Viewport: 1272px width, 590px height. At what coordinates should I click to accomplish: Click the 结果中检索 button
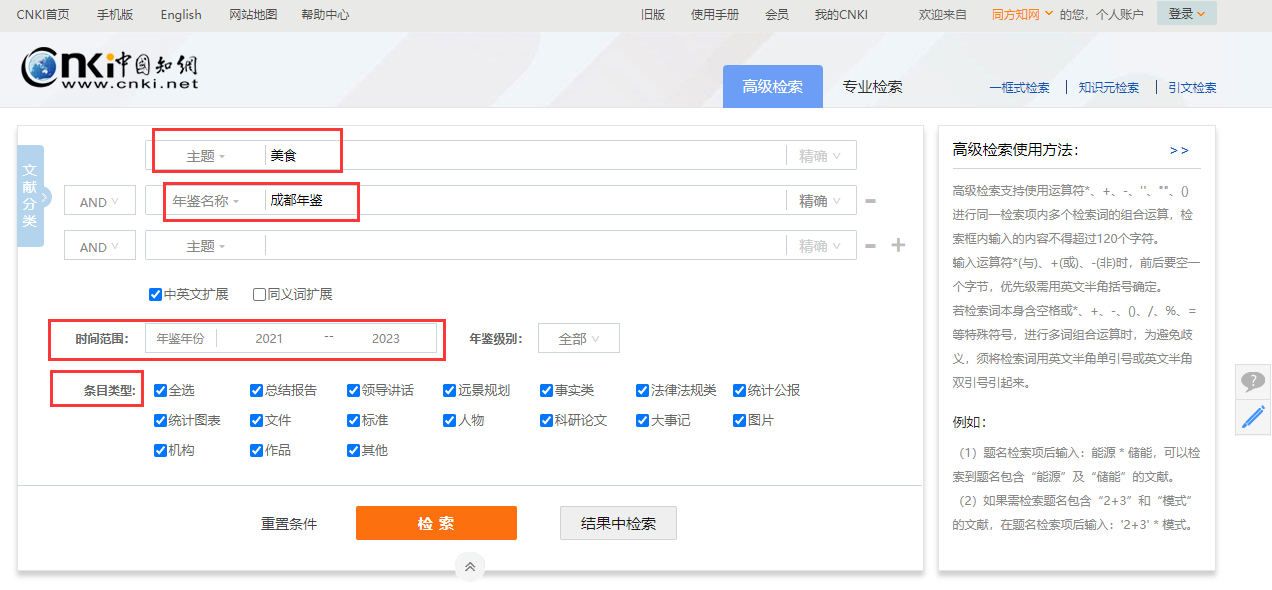[x=618, y=523]
